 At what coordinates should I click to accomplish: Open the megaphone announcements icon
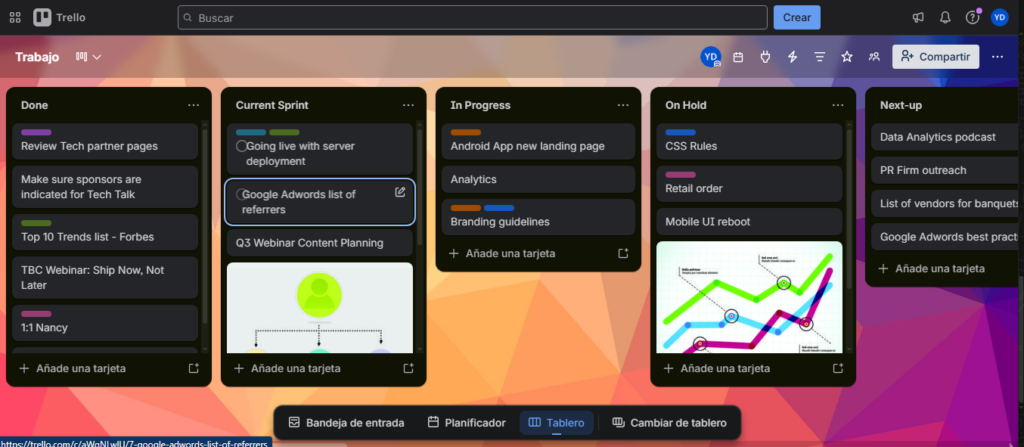(x=918, y=18)
